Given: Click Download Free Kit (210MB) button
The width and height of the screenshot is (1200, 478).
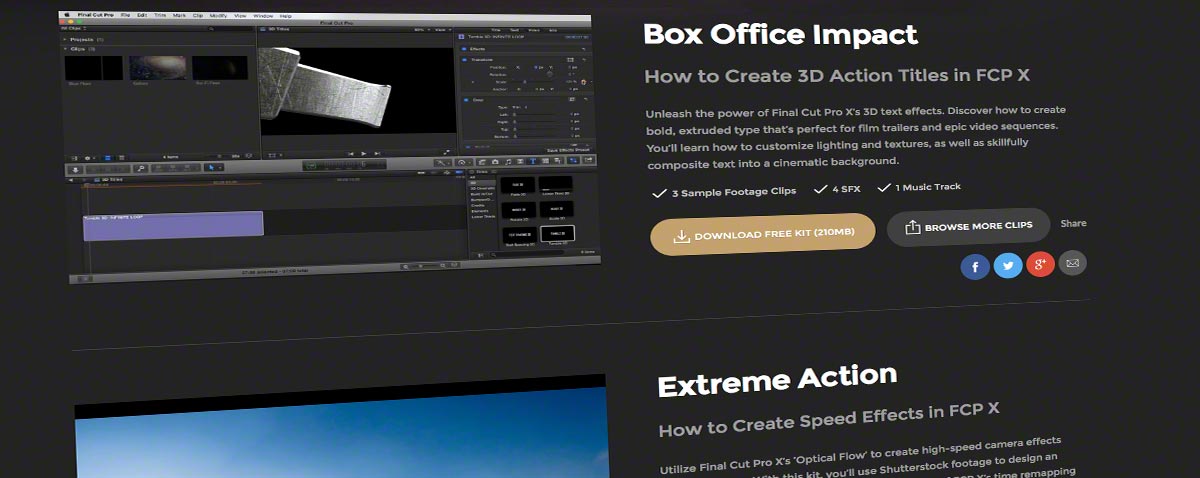Looking at the screenshot, I should [x=763, y=235].
